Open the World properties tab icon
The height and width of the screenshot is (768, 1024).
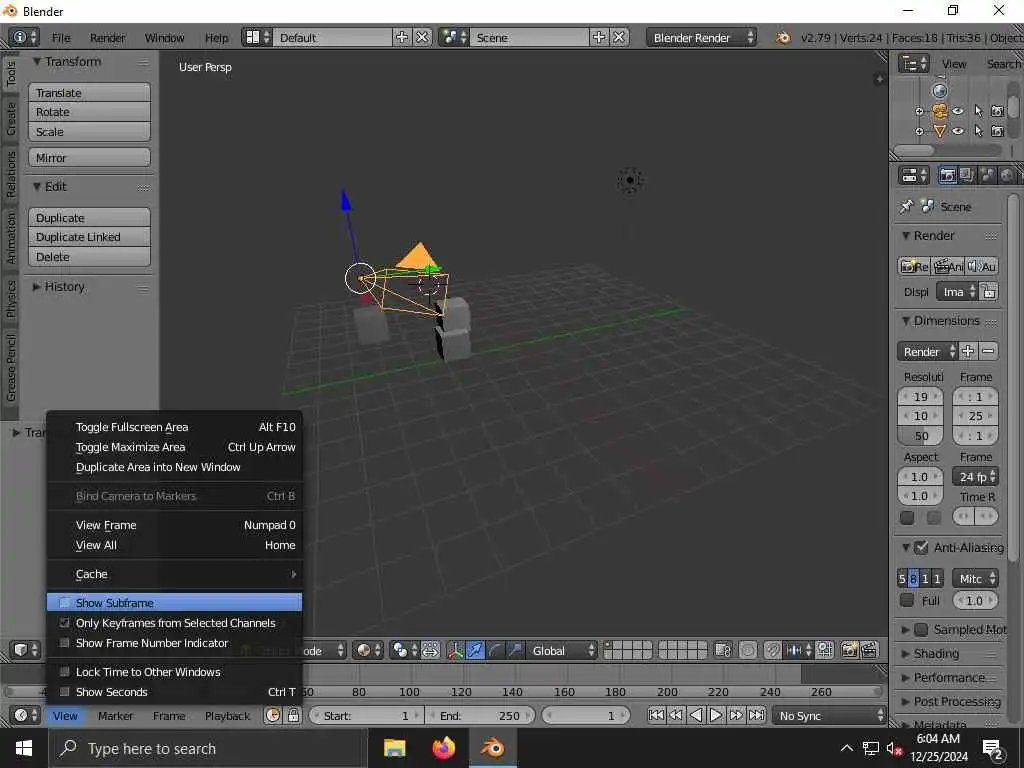tap(1008, 175)
